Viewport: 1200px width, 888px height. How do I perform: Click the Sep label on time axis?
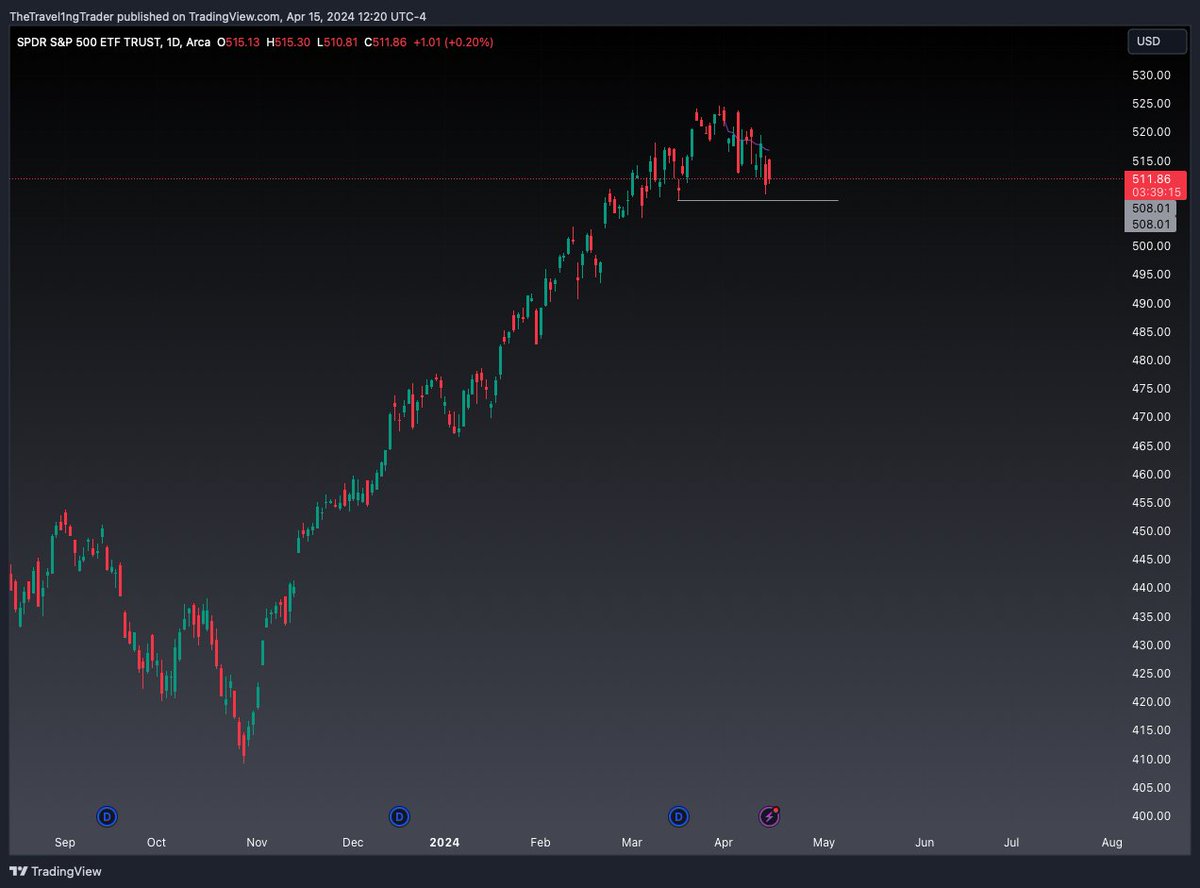pos(65,843)
